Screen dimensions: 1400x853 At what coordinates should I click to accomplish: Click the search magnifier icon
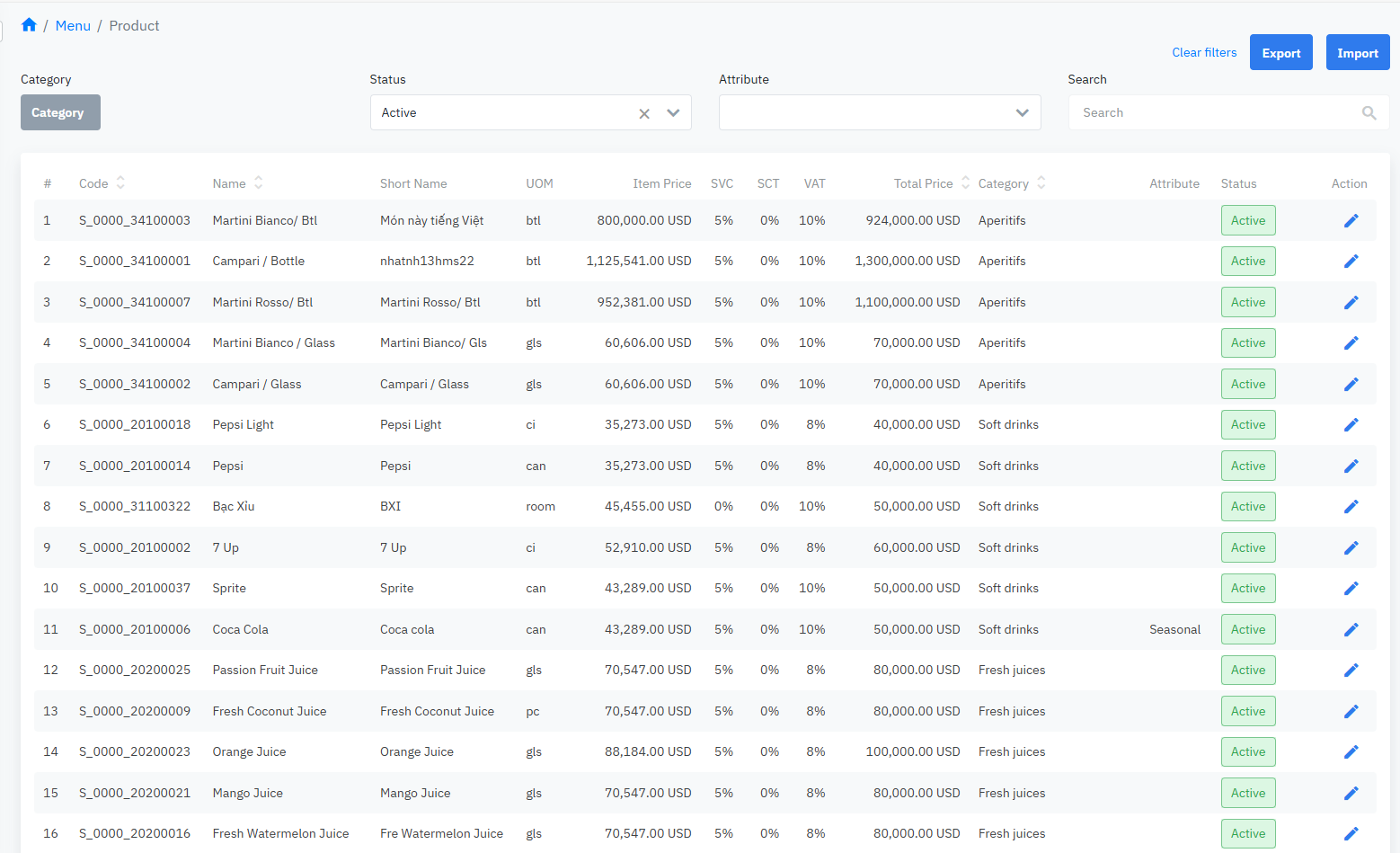[1369, 113]
